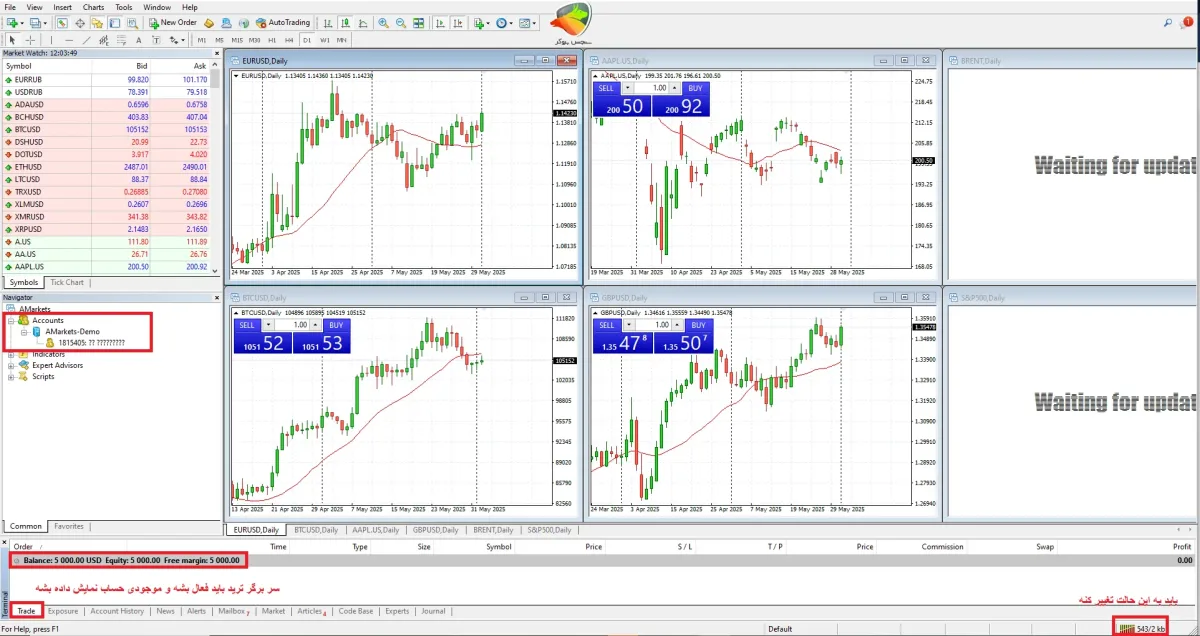Switch to Tick Chart tab in Market Watch
1200x636 pixels.
coord(68,282)
